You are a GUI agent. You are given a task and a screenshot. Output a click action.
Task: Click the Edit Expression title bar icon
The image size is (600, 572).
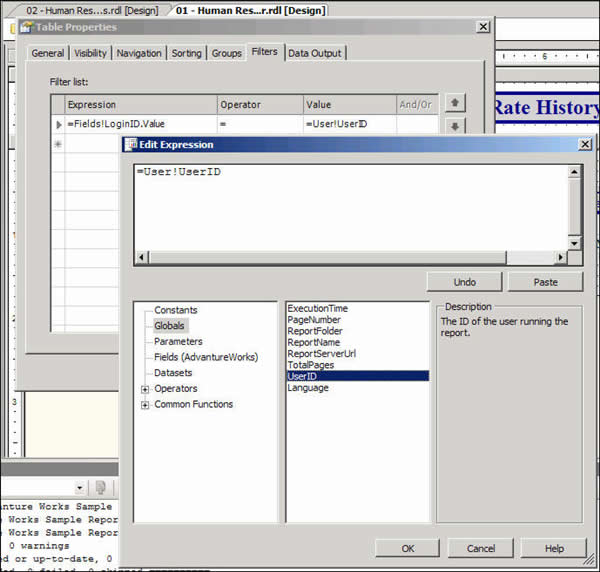tap(129, 145)
